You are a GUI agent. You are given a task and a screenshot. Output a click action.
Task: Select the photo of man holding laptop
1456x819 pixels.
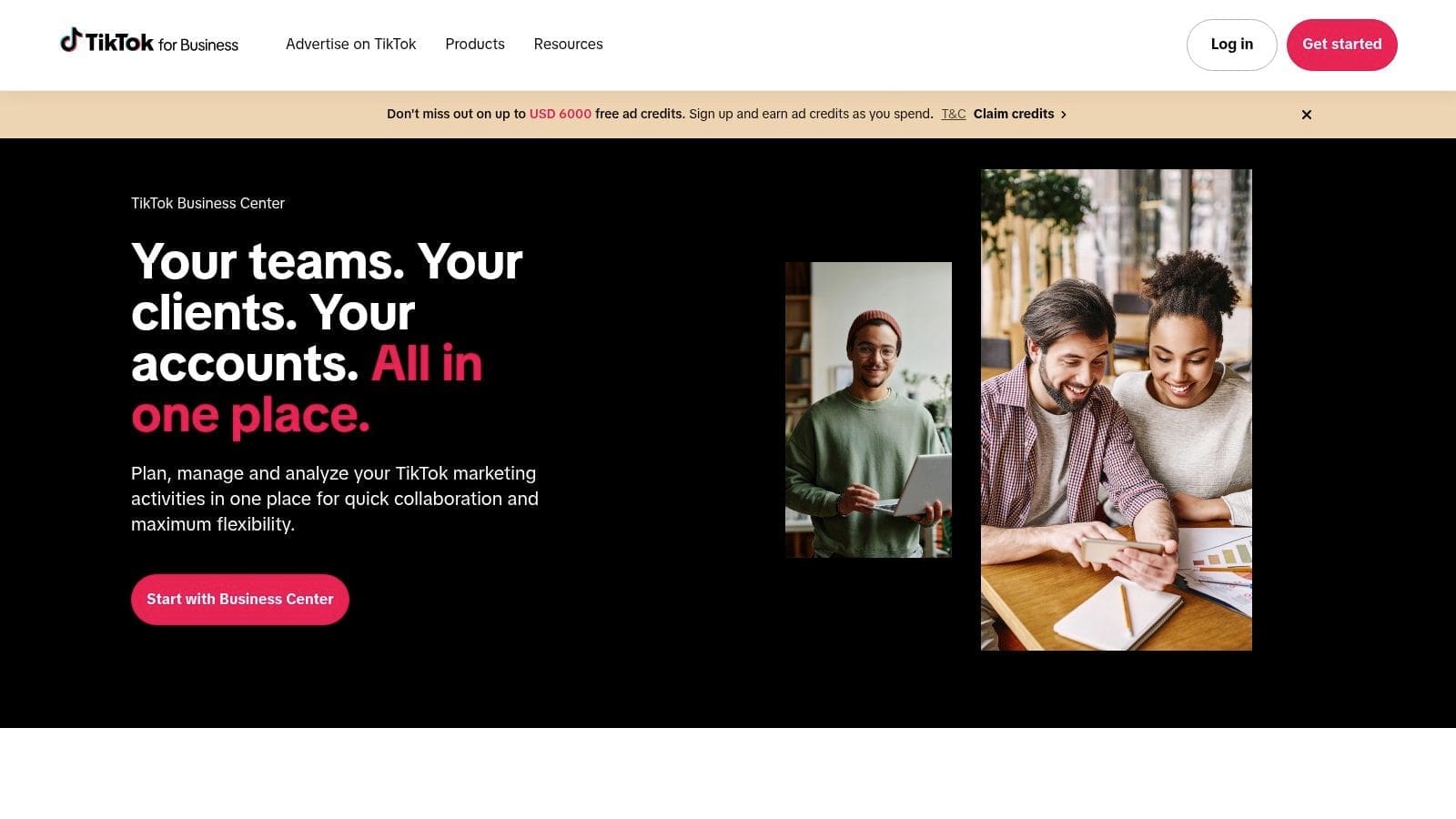(868, 409)
